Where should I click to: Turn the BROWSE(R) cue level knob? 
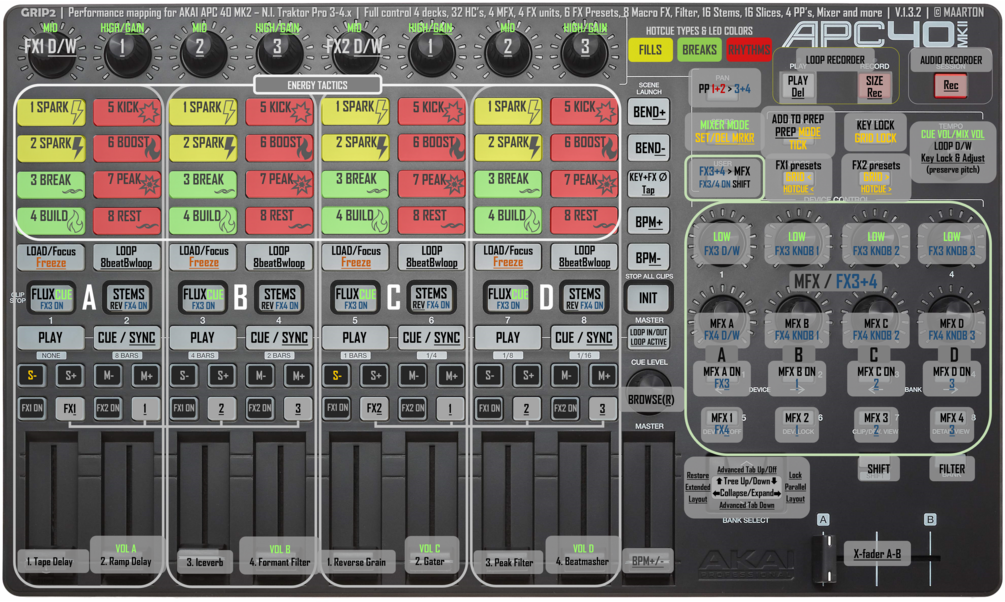click(x=650, y=395)
